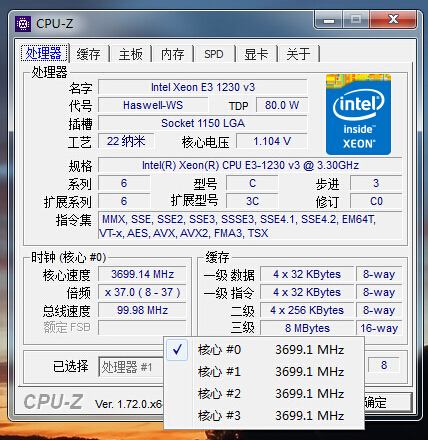This screenshot has width=428, height=440.
Task: Click the name field Intel Xeon E3 1230 v3
Action: pyautogui.click(x=203, y=87)
